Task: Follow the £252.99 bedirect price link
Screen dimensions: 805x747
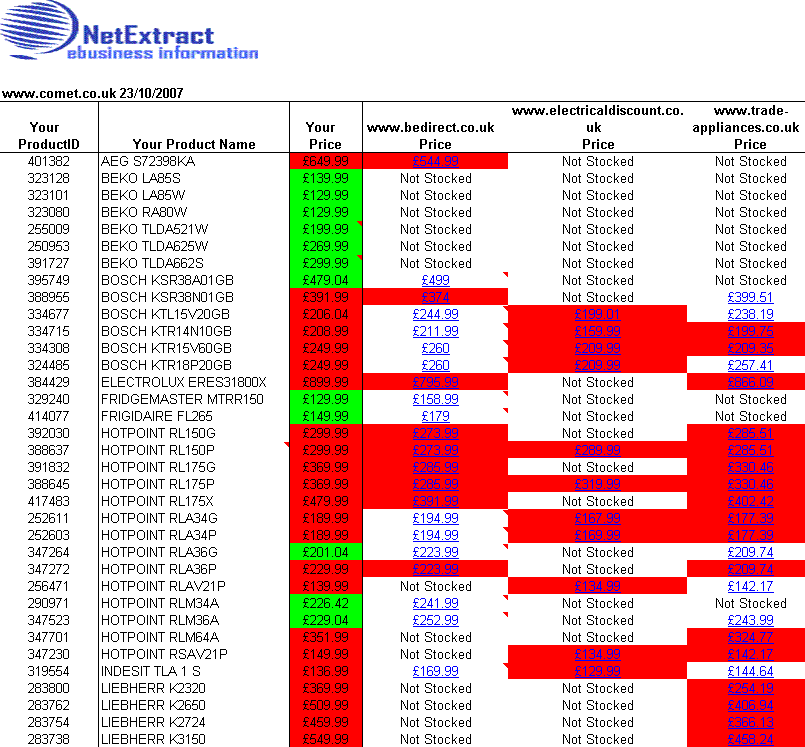Action: (435, 620)
